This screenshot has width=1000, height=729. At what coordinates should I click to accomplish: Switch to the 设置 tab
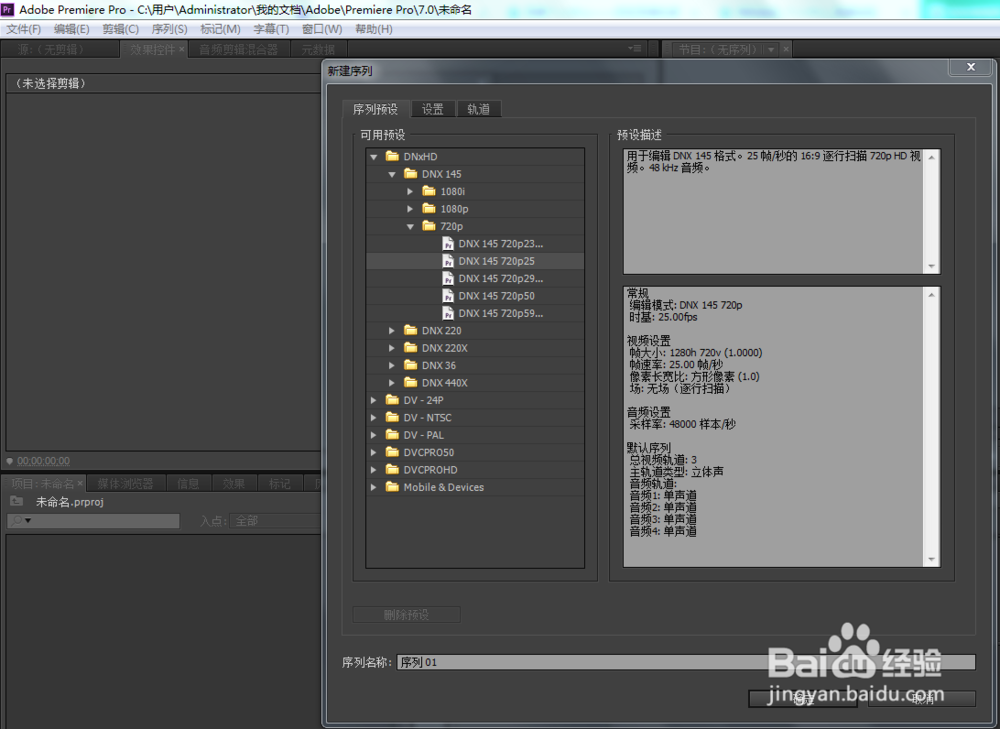(x=432, y=109)
